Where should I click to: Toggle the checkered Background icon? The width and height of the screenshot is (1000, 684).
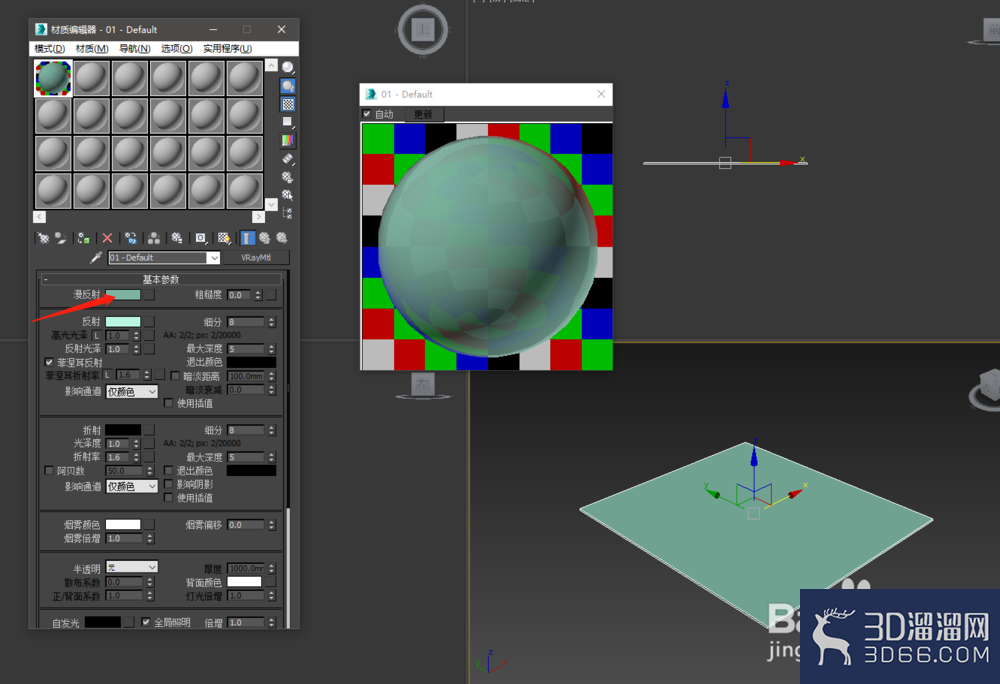(x=288, y=104)
